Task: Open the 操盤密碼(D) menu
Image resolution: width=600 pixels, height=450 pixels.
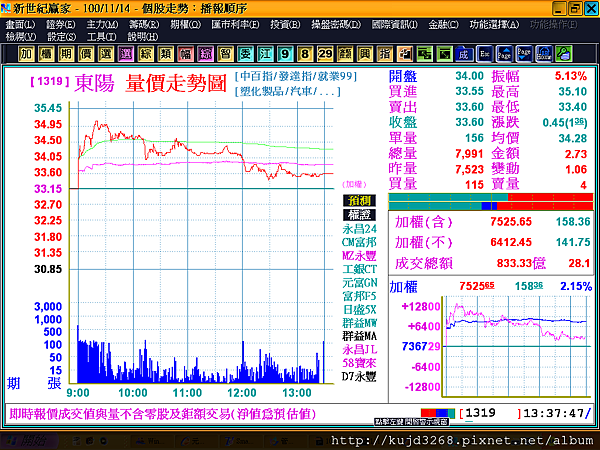Action: (336, 24)
